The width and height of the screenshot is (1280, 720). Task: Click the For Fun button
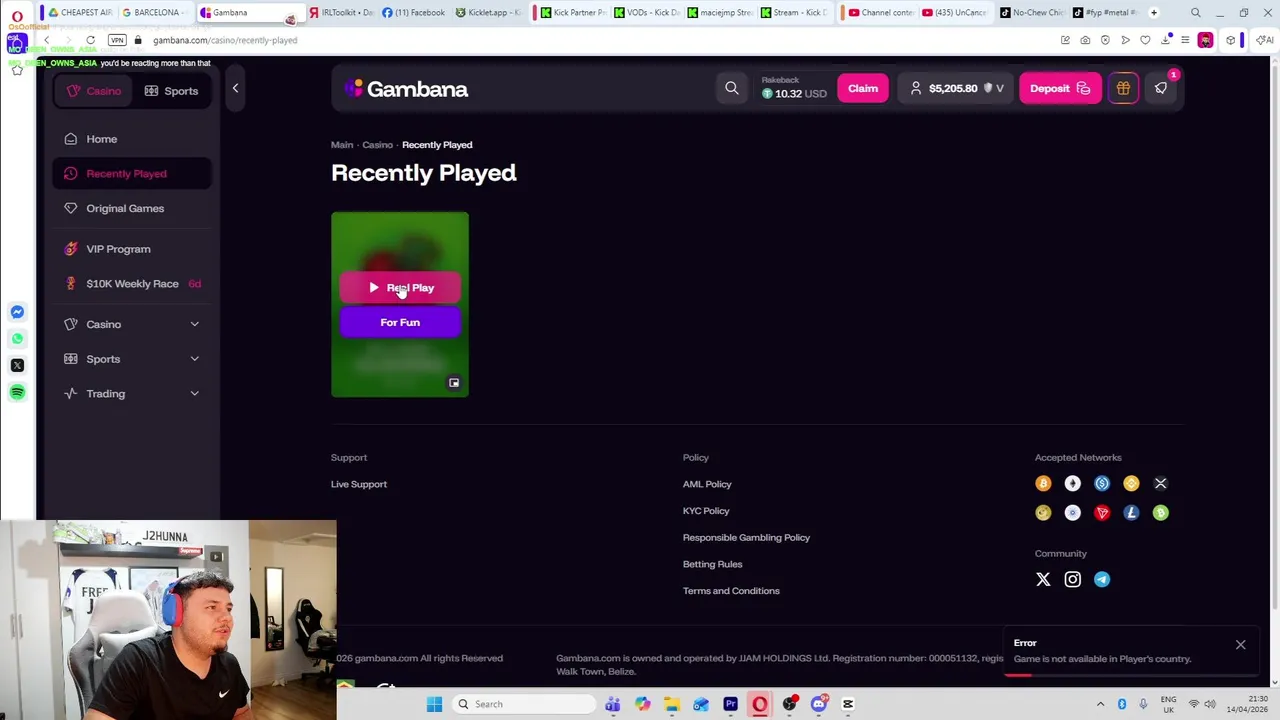click(400, 322)
